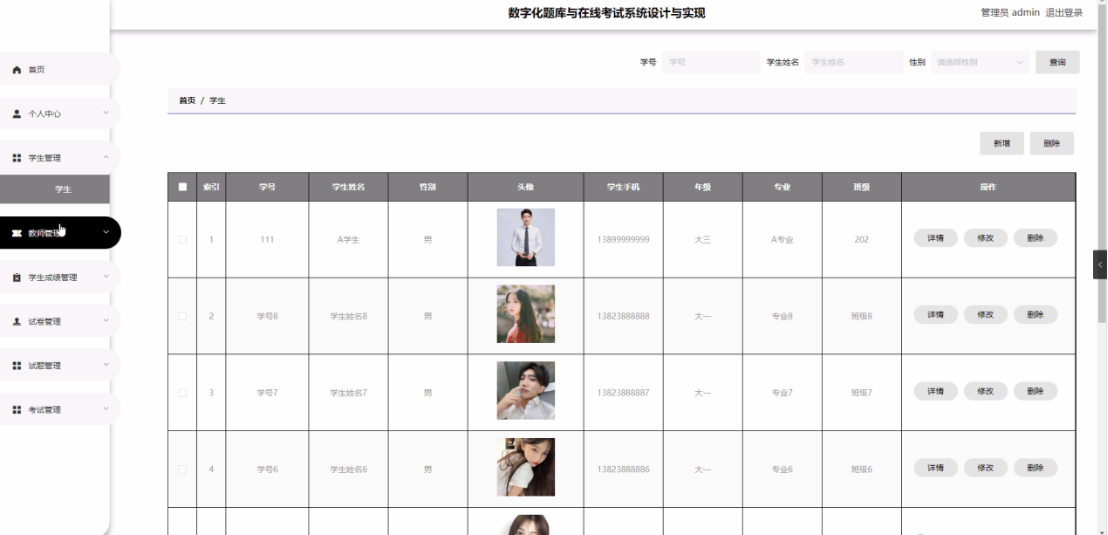
Task: Click 修改 for student 111
Action: [x=985, y=238]
